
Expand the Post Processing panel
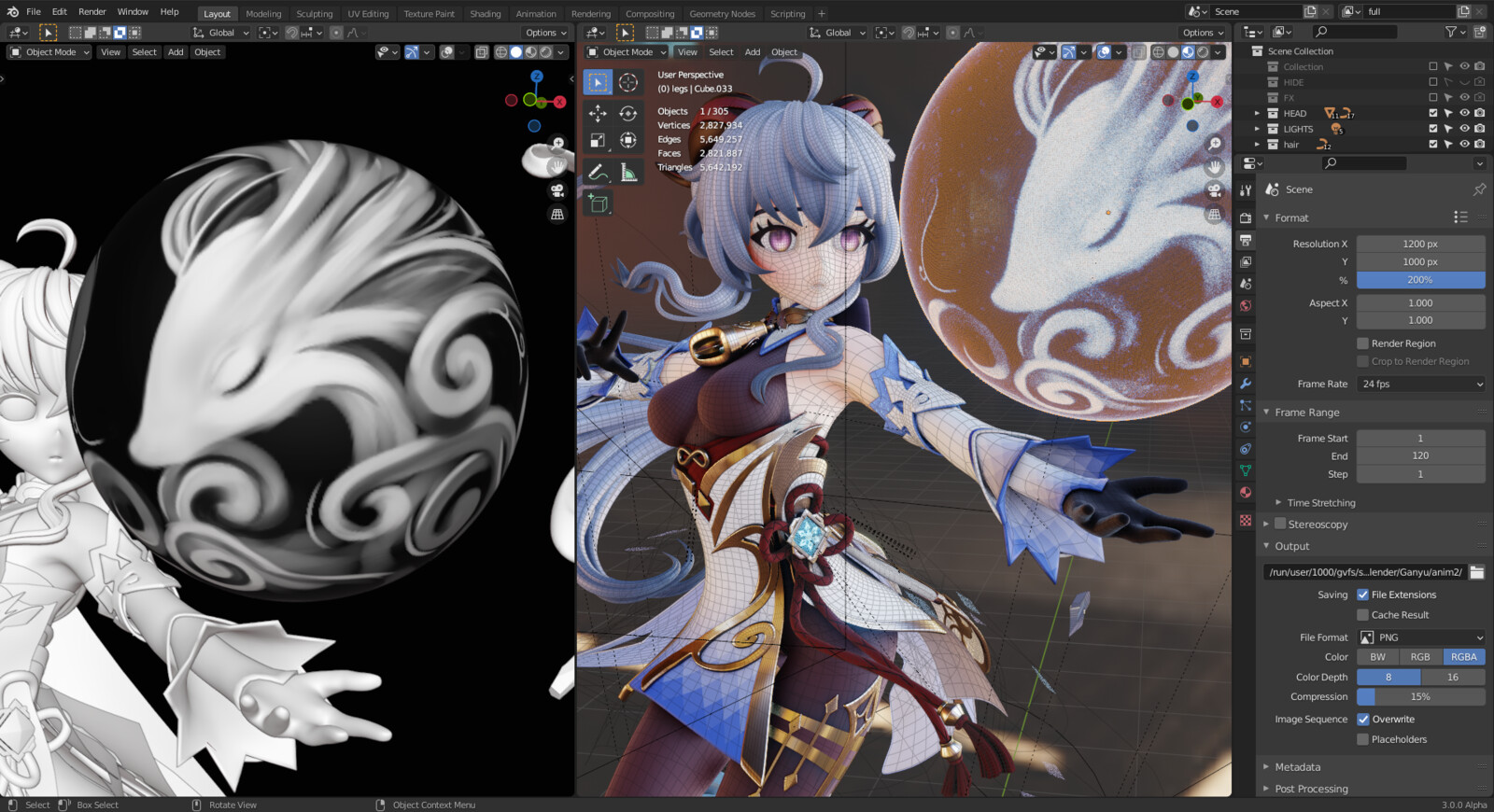(1266, 789)
